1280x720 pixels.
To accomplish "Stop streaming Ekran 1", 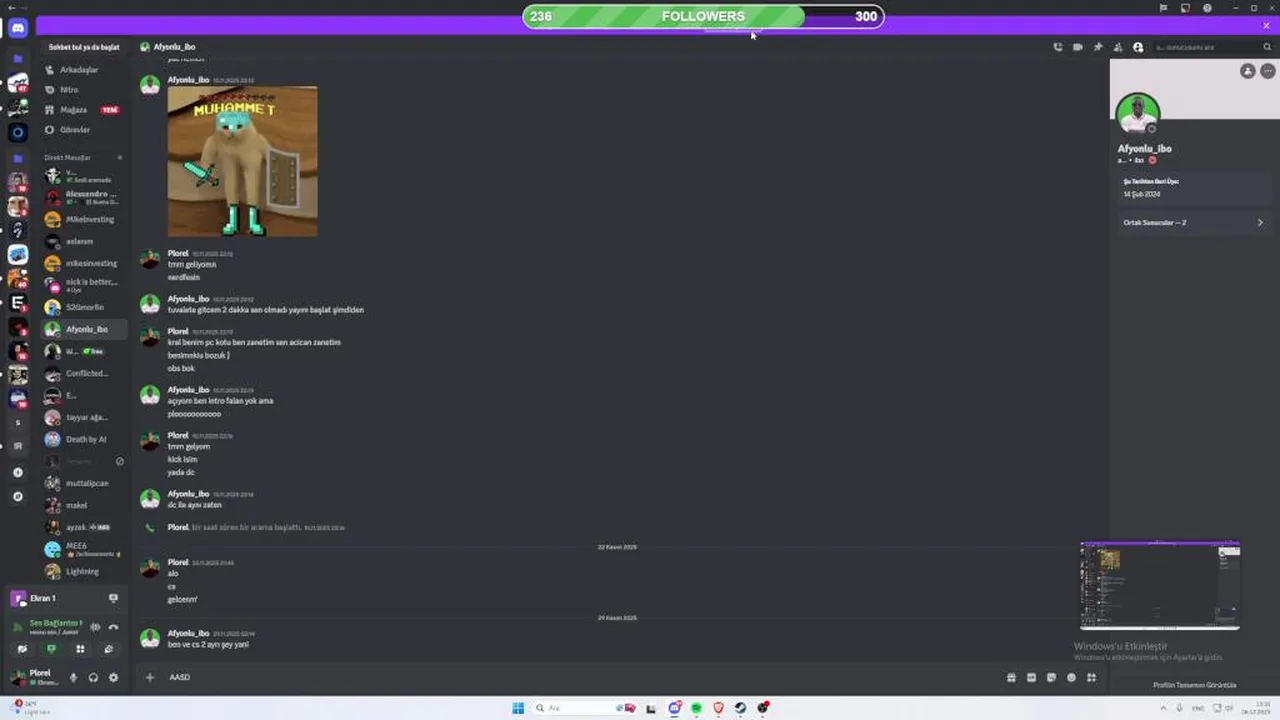I will [x=113, y=598].
